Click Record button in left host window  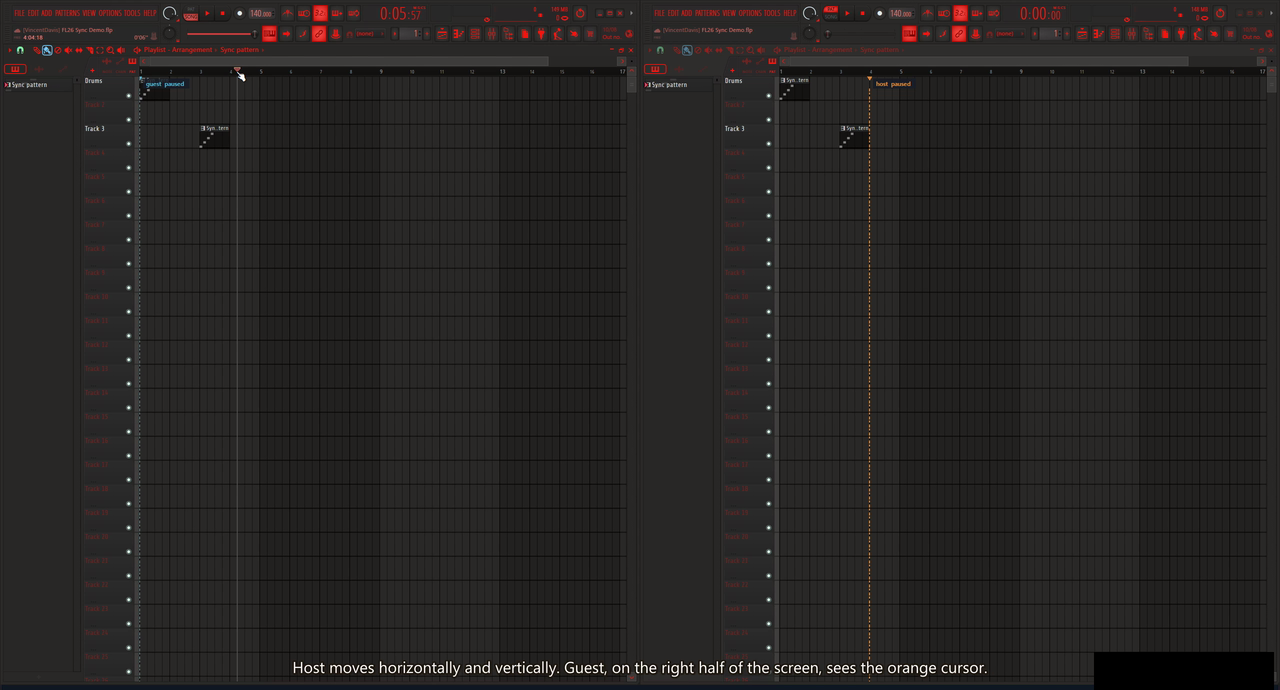pyautogui.click(x=239, y=13)
